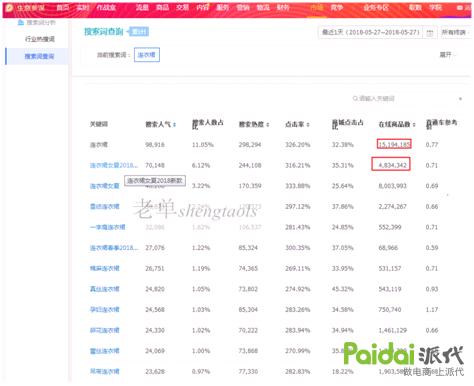Click the blue badge next to 搜索词查询 title
Viewport: 474px width, 386px height.
[139, 32]
